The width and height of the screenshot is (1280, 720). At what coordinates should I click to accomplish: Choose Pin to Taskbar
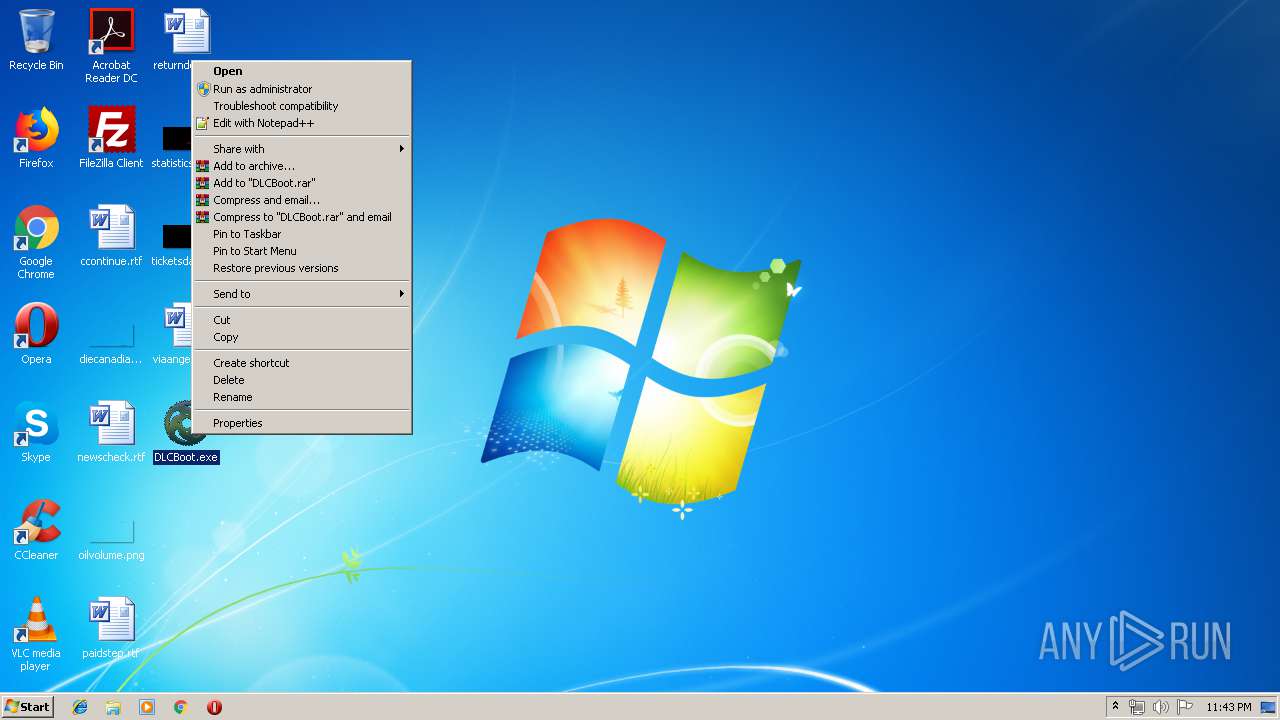tap(302, 234)
